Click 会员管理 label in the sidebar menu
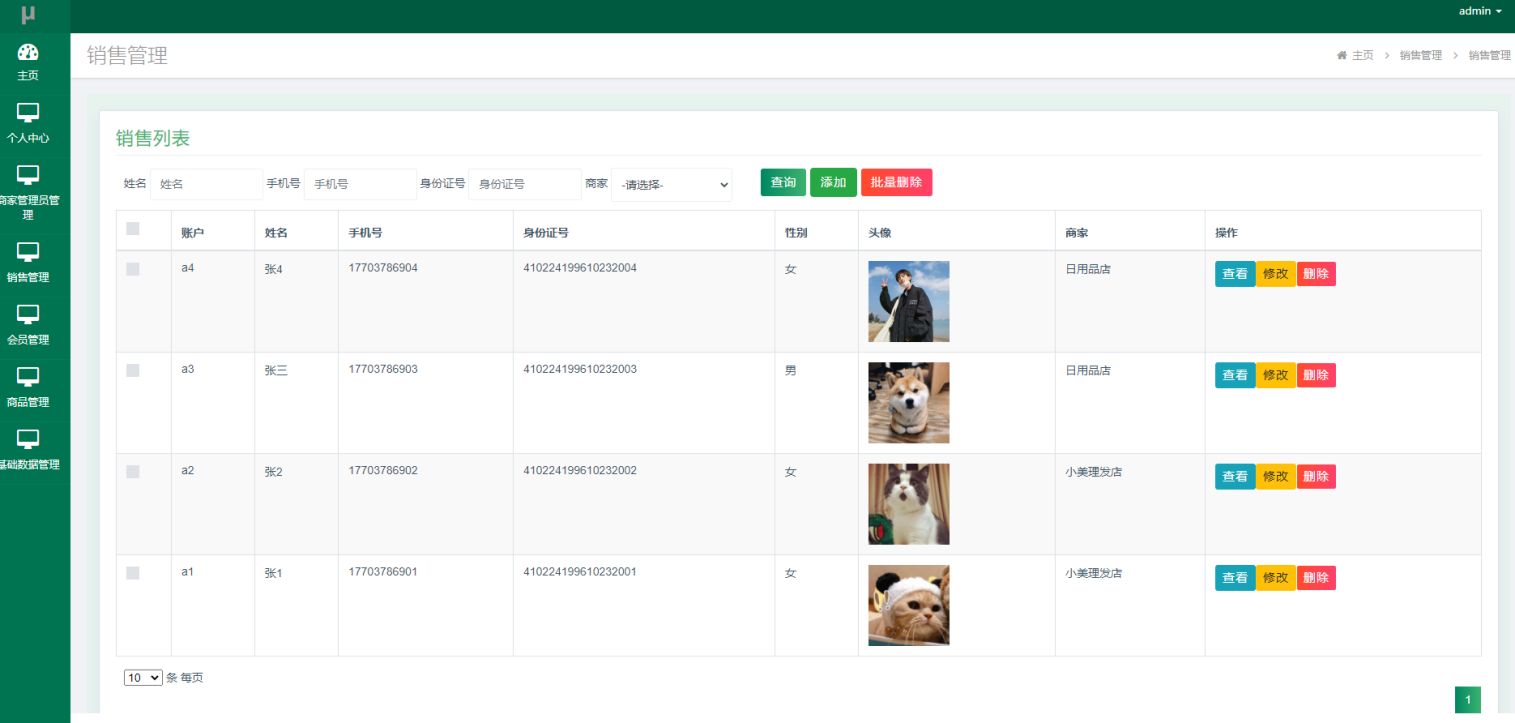 (x=28, y=339)
